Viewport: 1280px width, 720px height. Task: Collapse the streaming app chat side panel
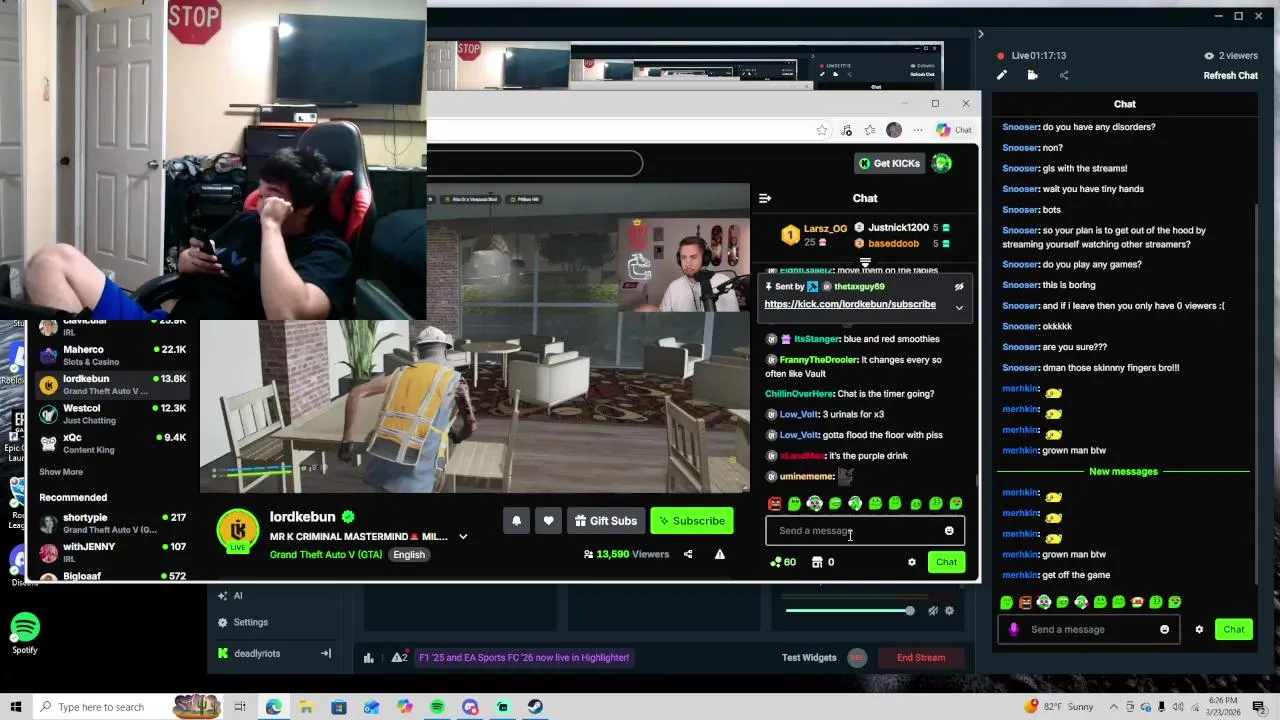(x=980, y=34)
